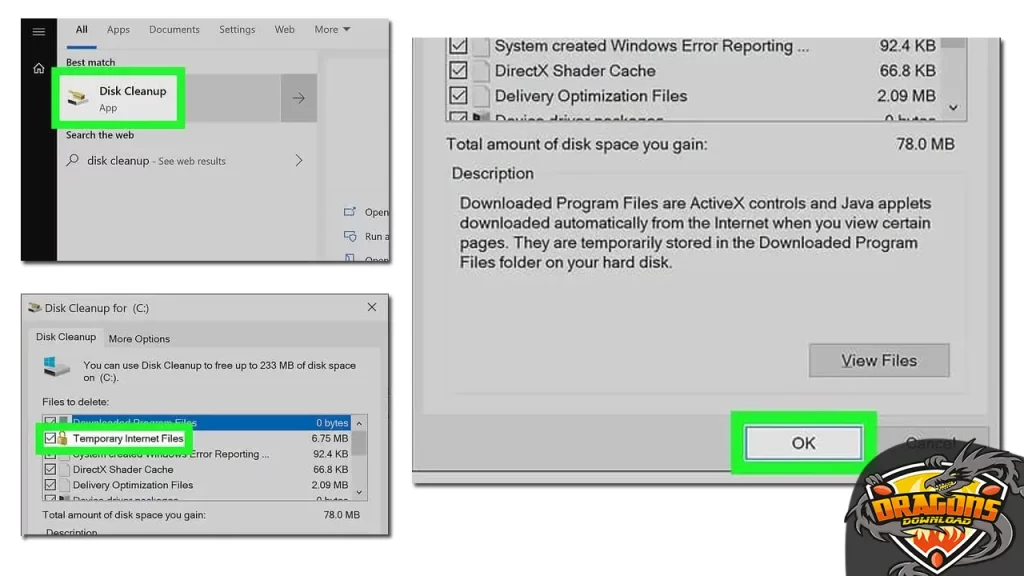Select the Documents search filter tab
1024x576 pixels.
(x=174, y=30)
